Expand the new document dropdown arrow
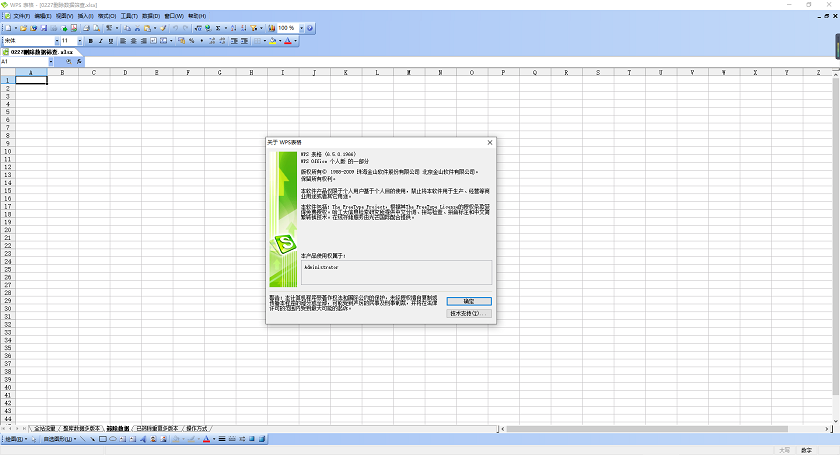 point(16,28)
